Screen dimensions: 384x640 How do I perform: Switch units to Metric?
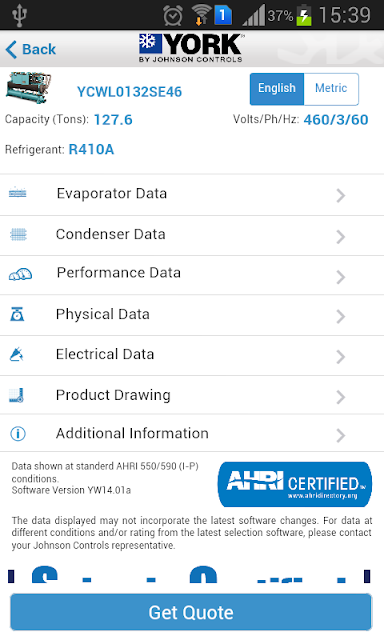pos(331,89)
